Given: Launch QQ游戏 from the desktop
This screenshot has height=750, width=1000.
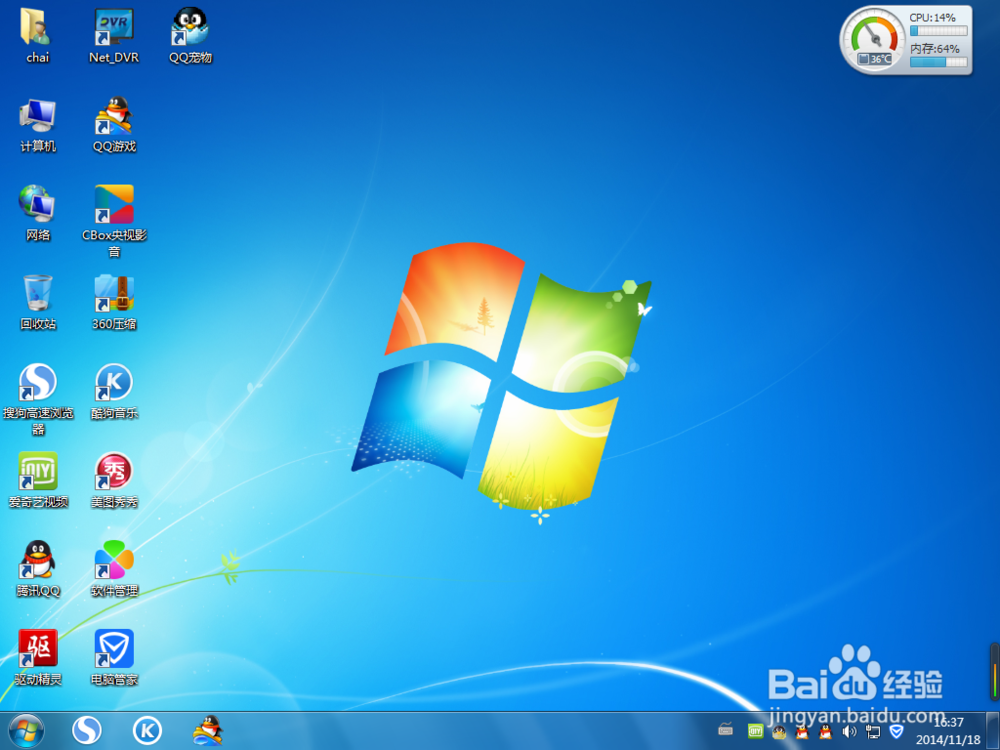Looking at the screenshot, I should [x=114, y=125].
